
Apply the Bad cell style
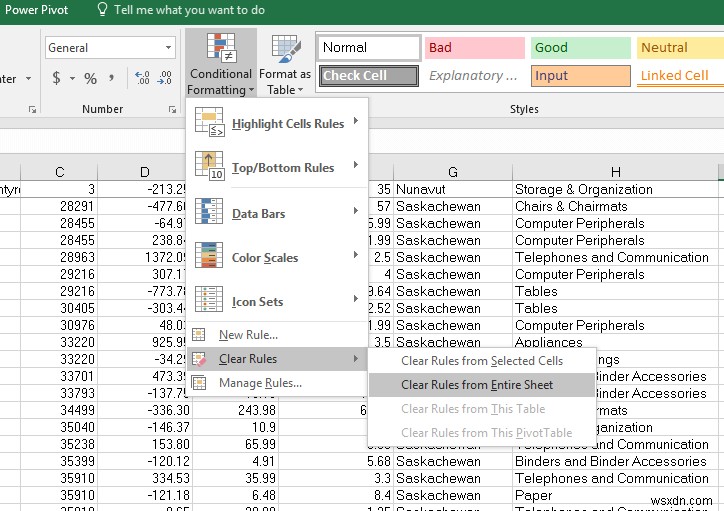[x=475, y=48]
